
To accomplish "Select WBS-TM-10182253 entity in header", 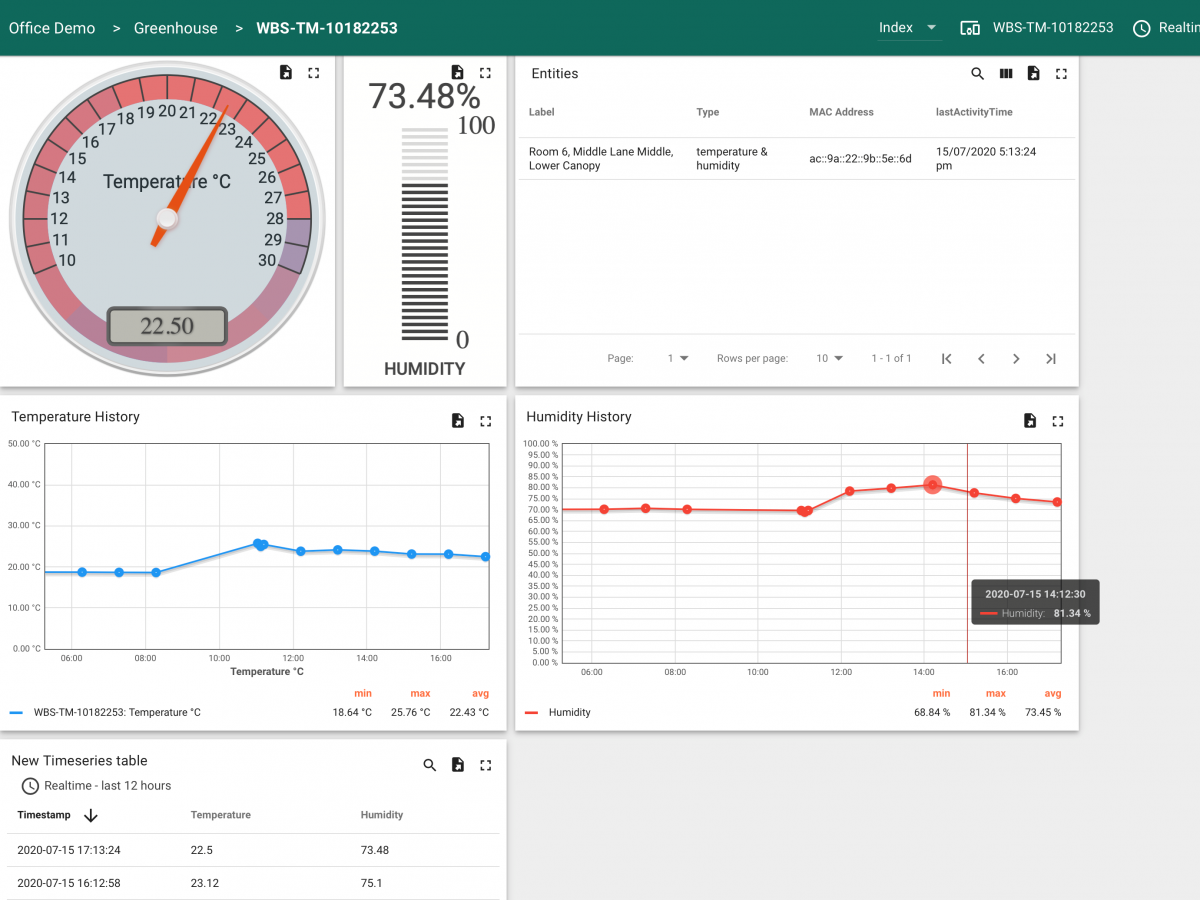I will 1053,28.
